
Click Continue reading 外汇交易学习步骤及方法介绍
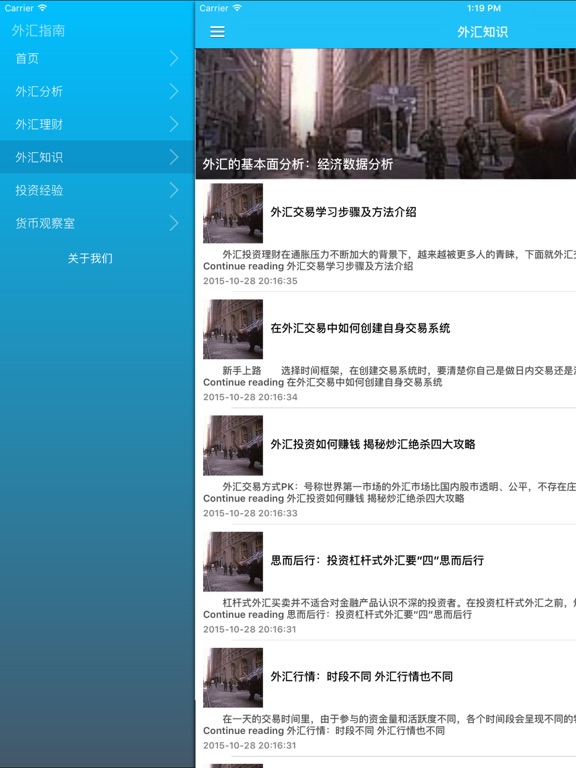tap(308, 266)
